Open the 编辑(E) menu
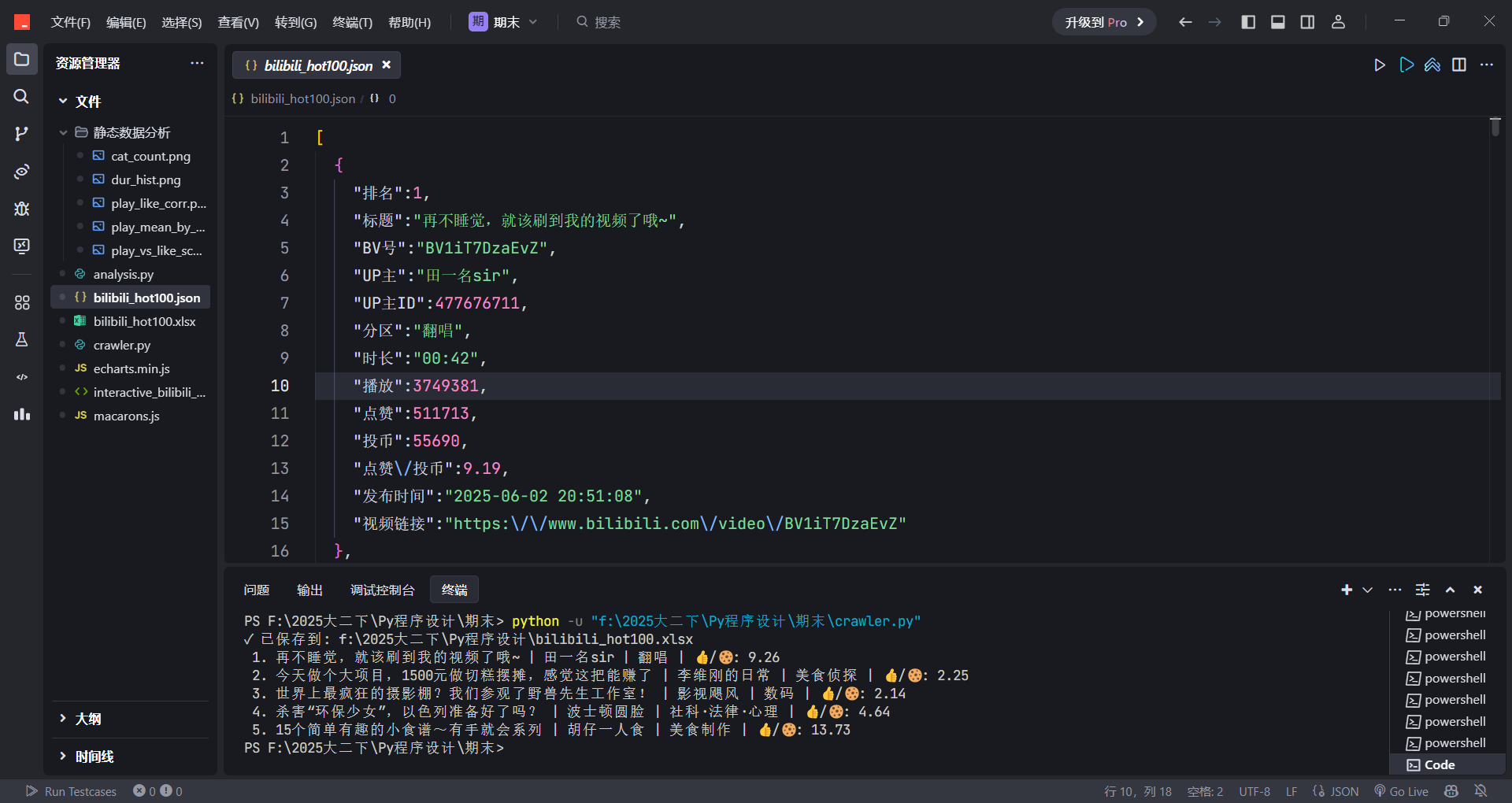This screenshot has height=803, width=1512. tap(126, 22)
